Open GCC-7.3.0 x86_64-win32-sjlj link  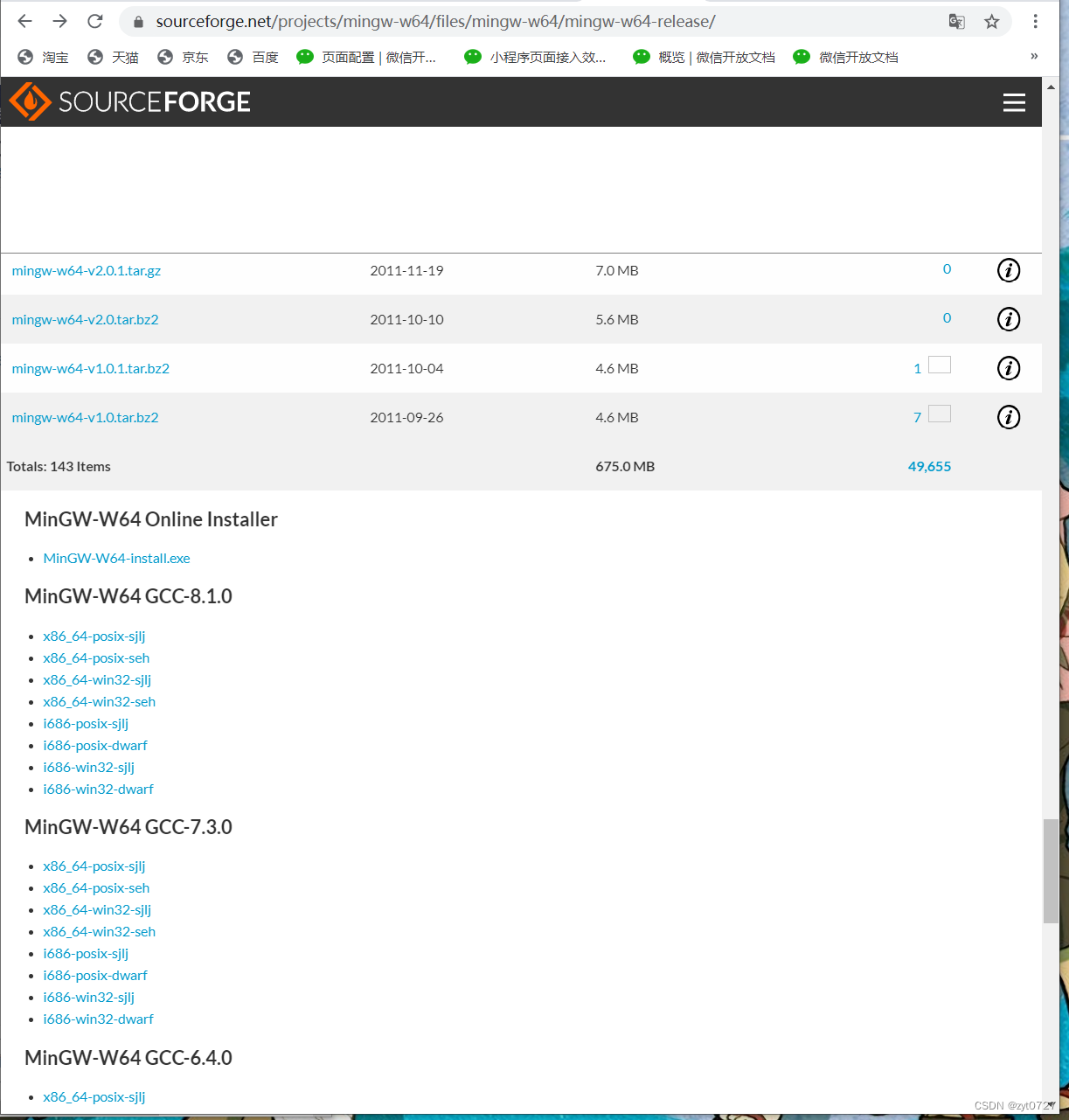tap(97, 910)
